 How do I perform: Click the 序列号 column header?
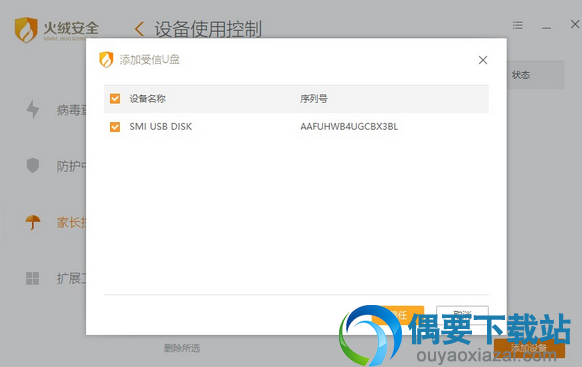(x=314, y=98)
